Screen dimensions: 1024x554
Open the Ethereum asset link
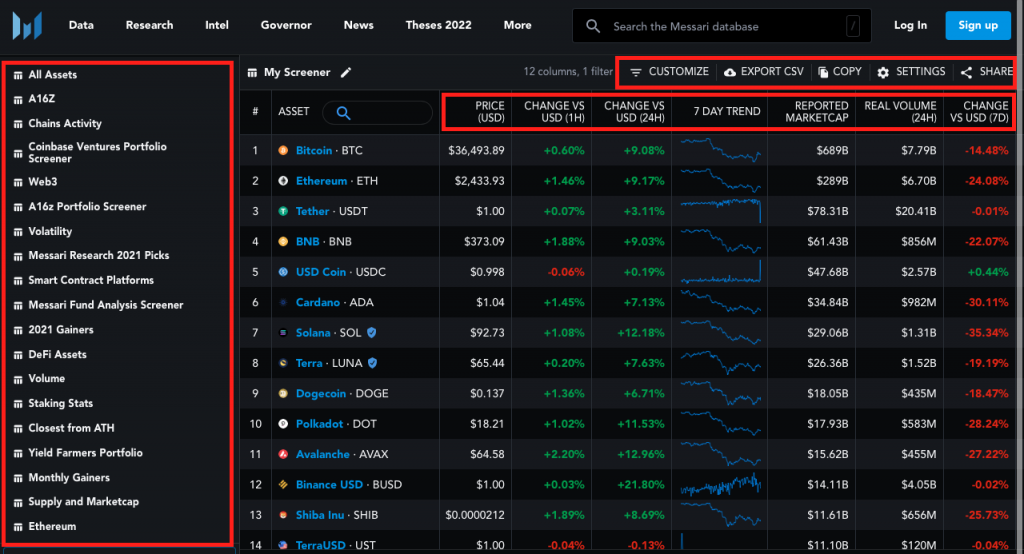tap(321, 181)
